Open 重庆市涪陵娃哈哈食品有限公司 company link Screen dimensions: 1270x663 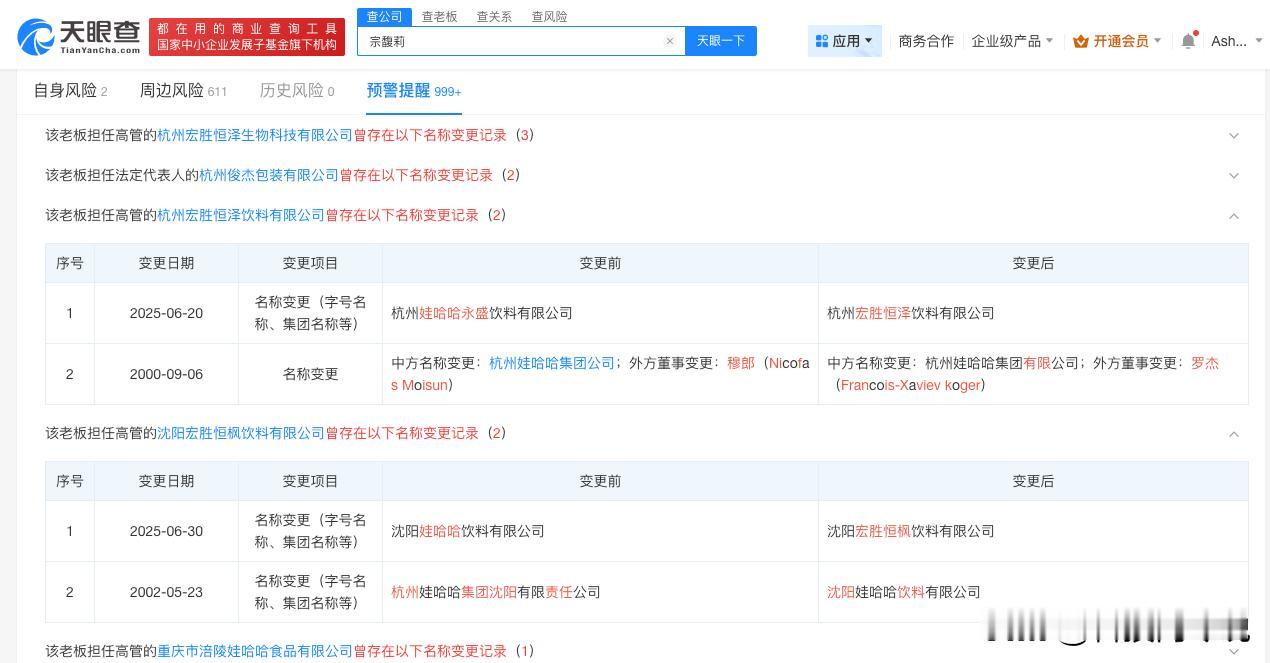tap(255, 651)
